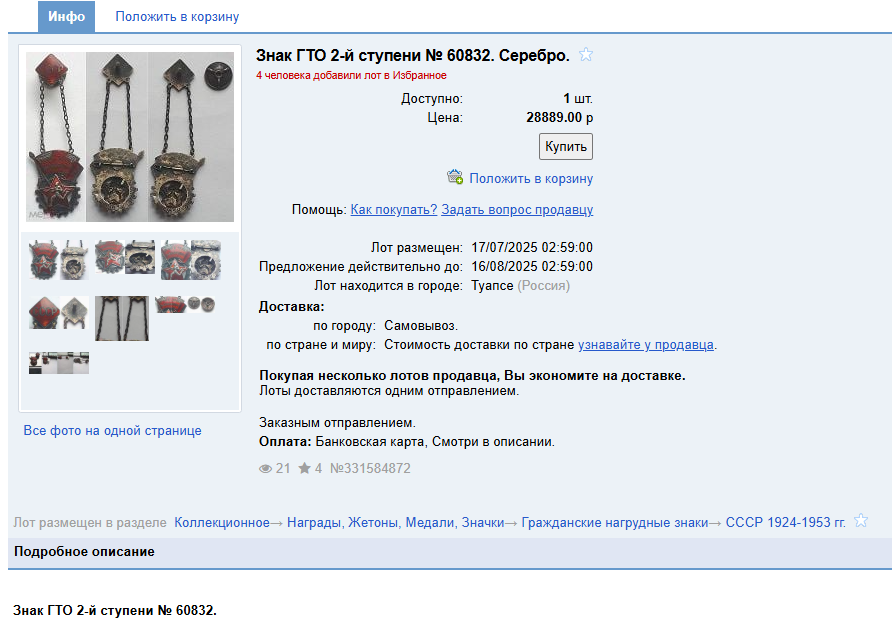Click the Купить button
The image size is (892, 629).
point(565,146)
